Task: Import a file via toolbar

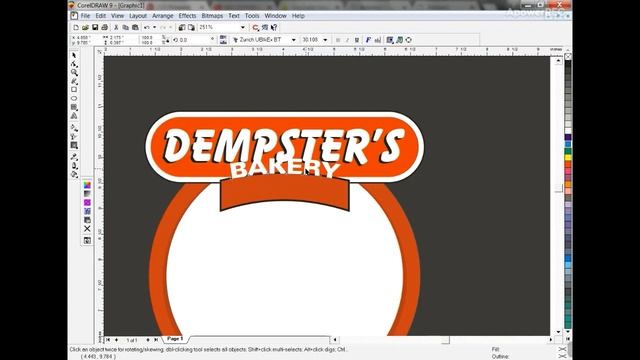Action: [182, 27]
